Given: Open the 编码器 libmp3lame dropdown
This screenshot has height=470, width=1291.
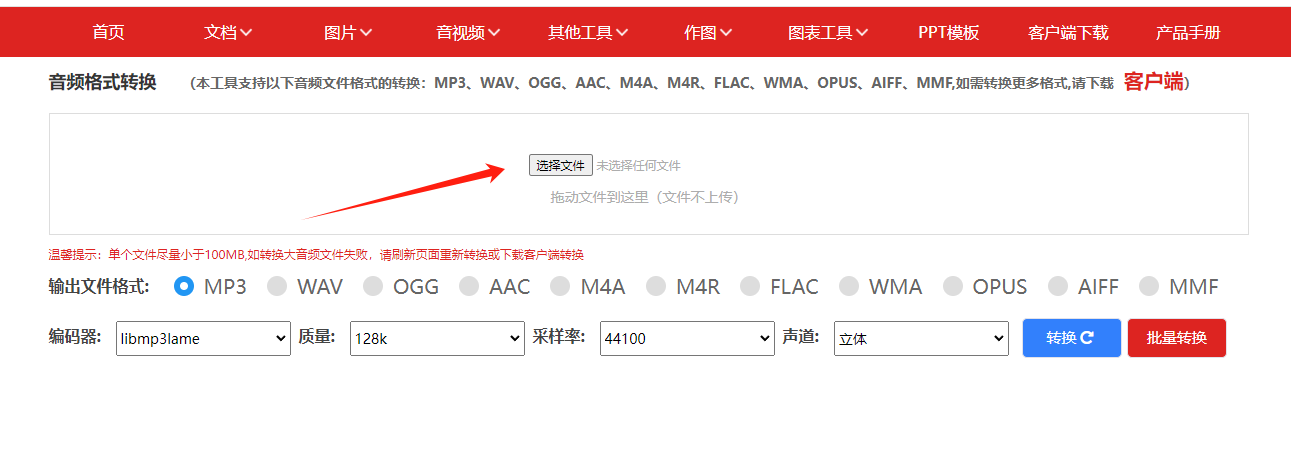Looking at the screenshot, I should 203,338.
